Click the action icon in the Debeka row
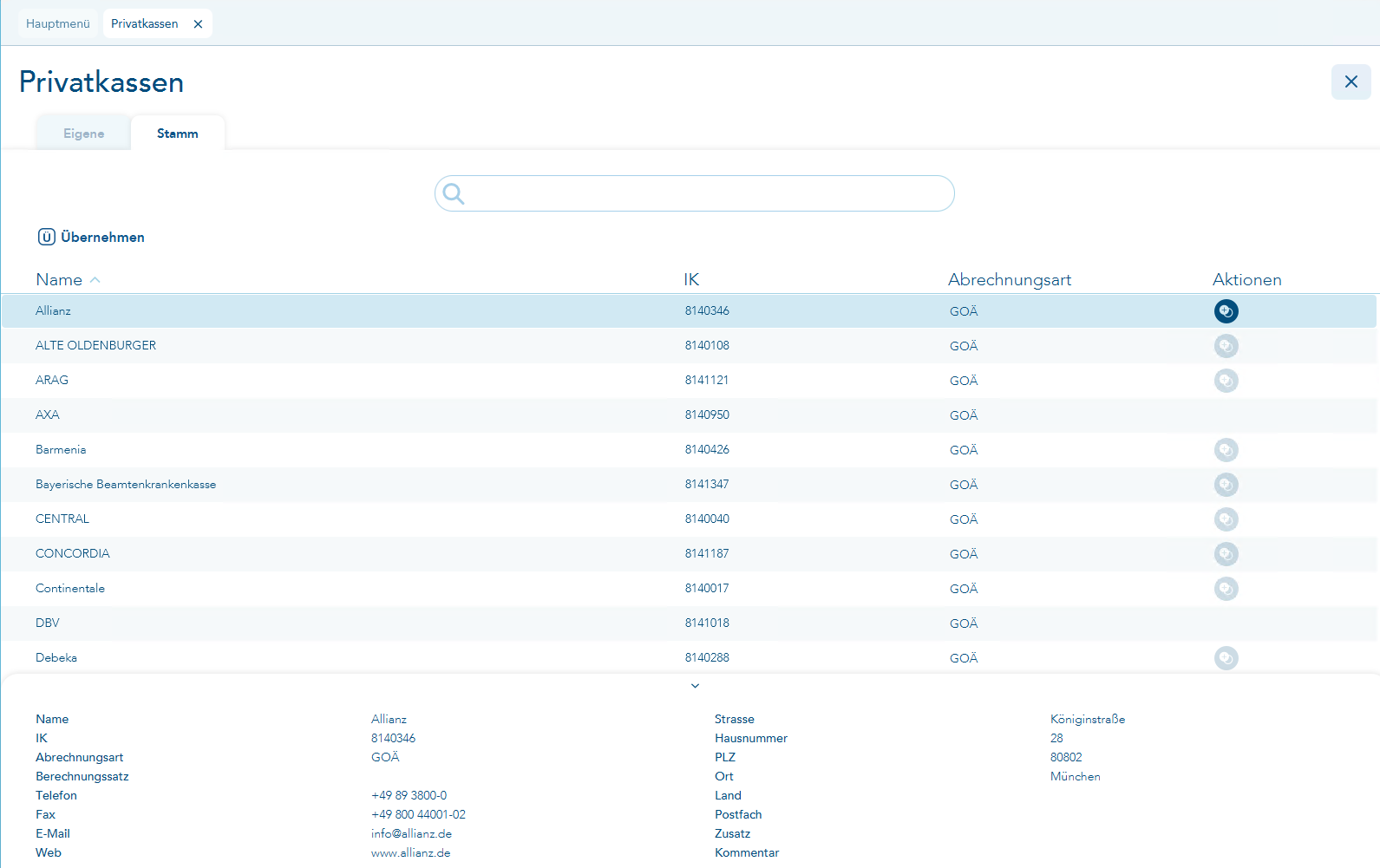The height and width of the screenshot is (868, 1380). [x=1226, y=658]
